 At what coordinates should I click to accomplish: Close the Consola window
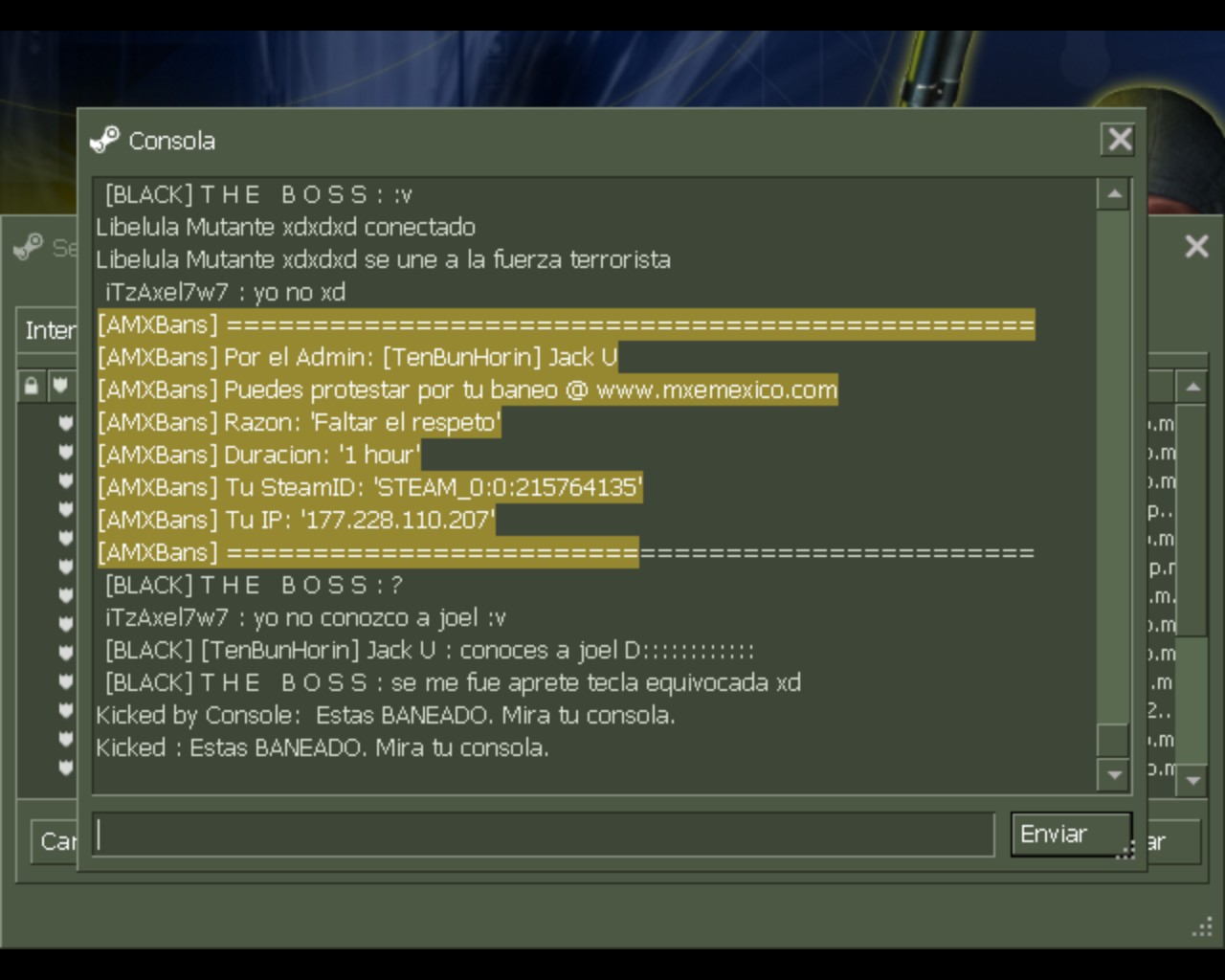pyautogui.click(x=1119, y=140)
